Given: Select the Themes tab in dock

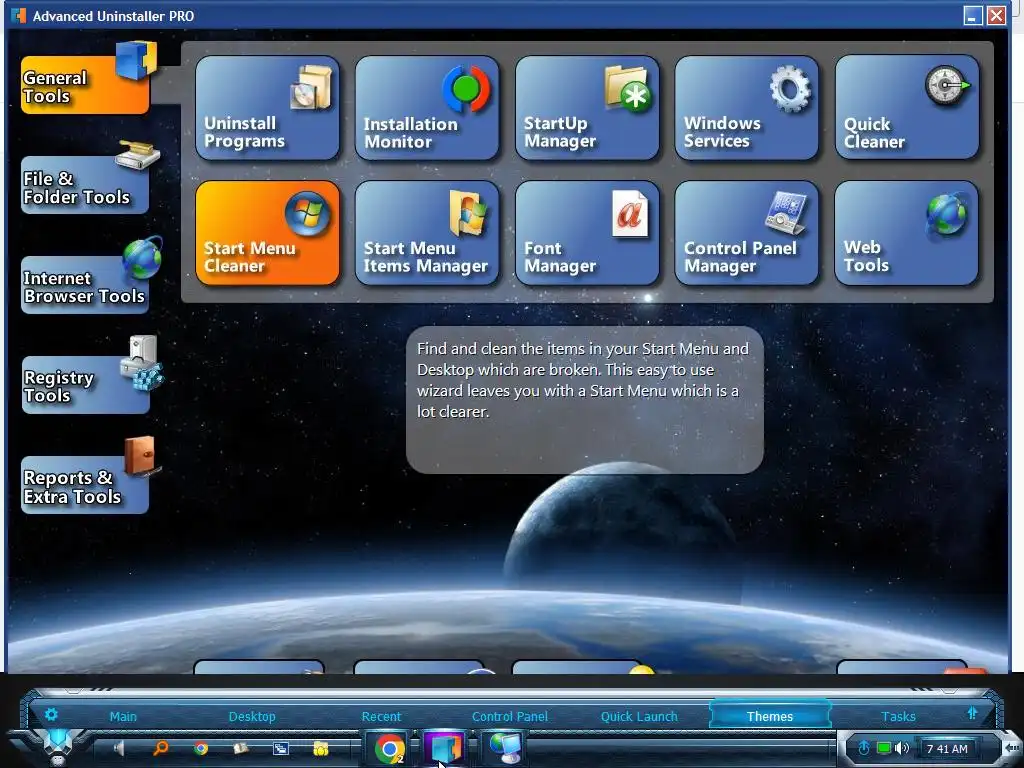Looking at the screenshot, I should [x=770, y=715].
